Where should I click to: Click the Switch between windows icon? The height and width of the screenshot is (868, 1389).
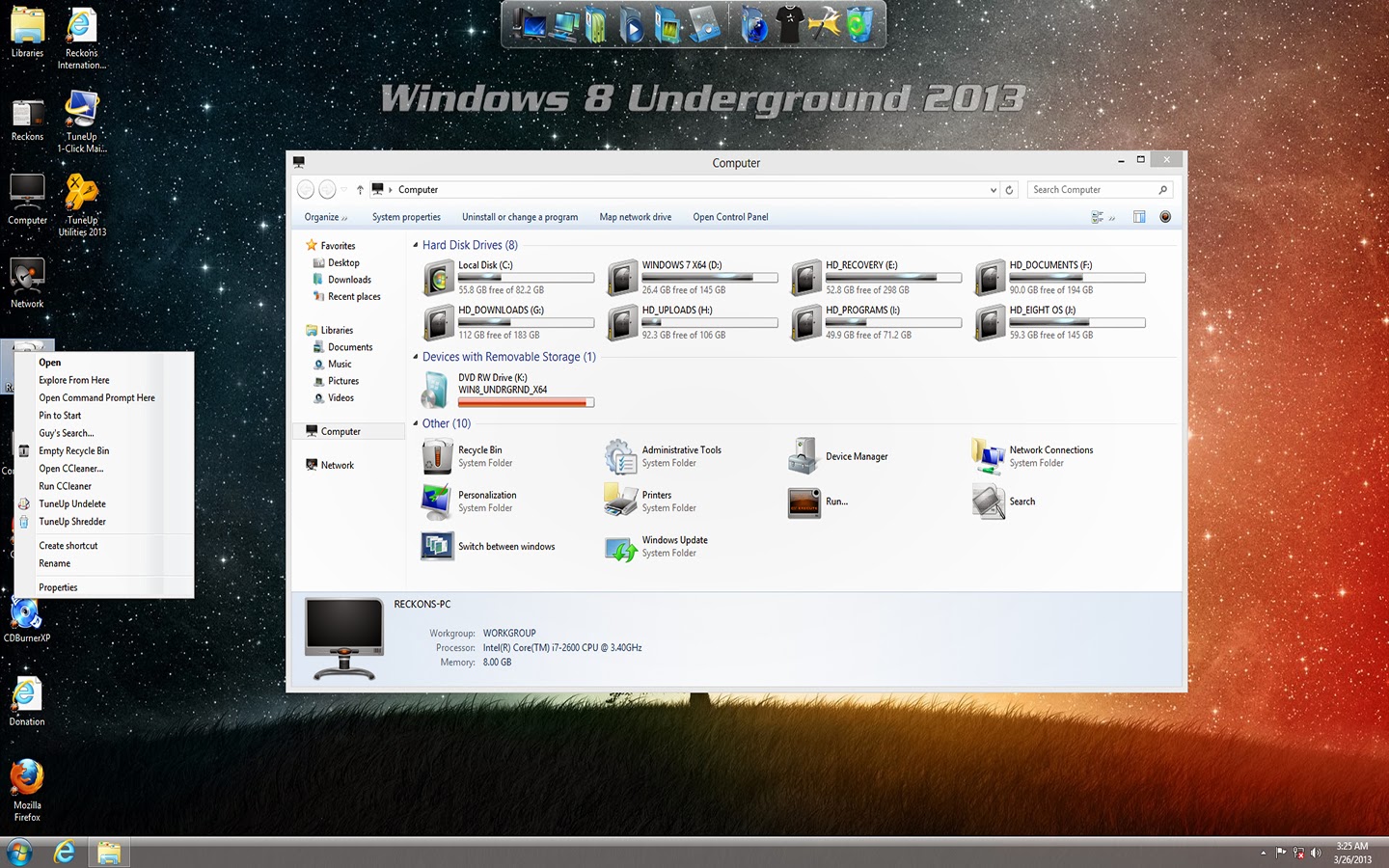pos(437,547)
